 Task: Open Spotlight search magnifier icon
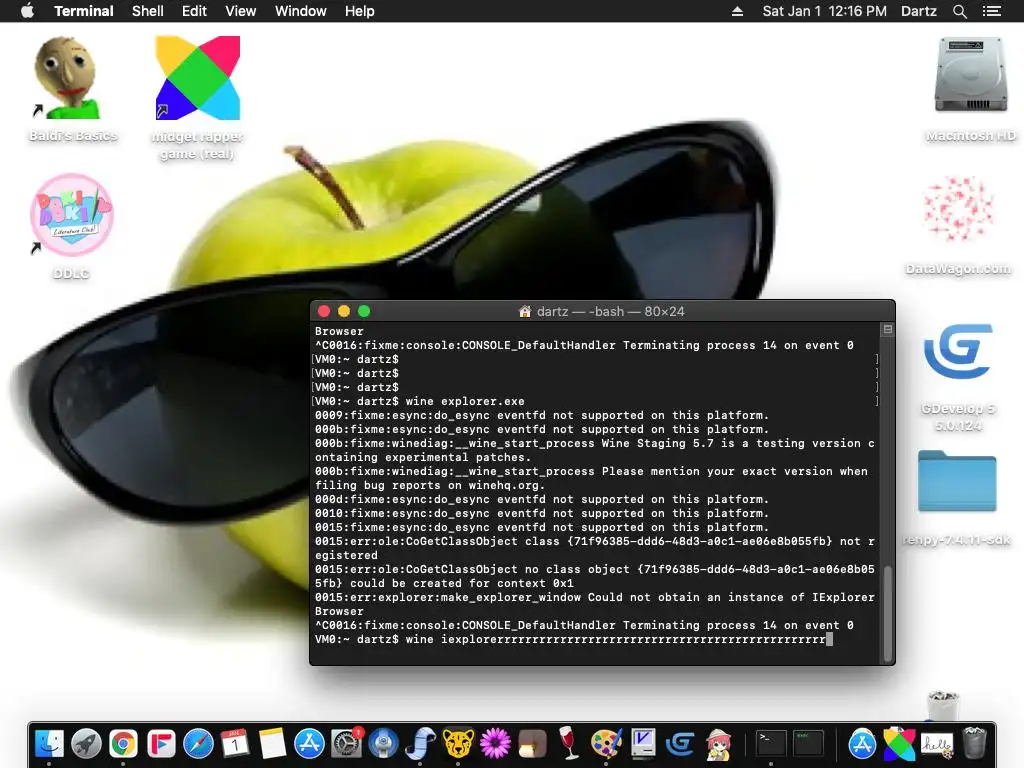[x=959, y=11]
